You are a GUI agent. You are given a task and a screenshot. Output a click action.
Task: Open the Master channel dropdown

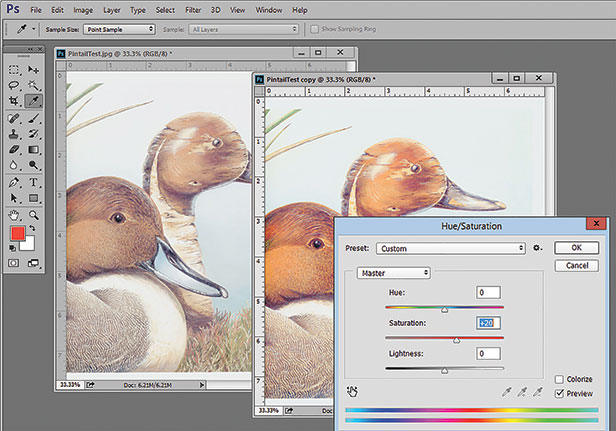click(394, 273)
